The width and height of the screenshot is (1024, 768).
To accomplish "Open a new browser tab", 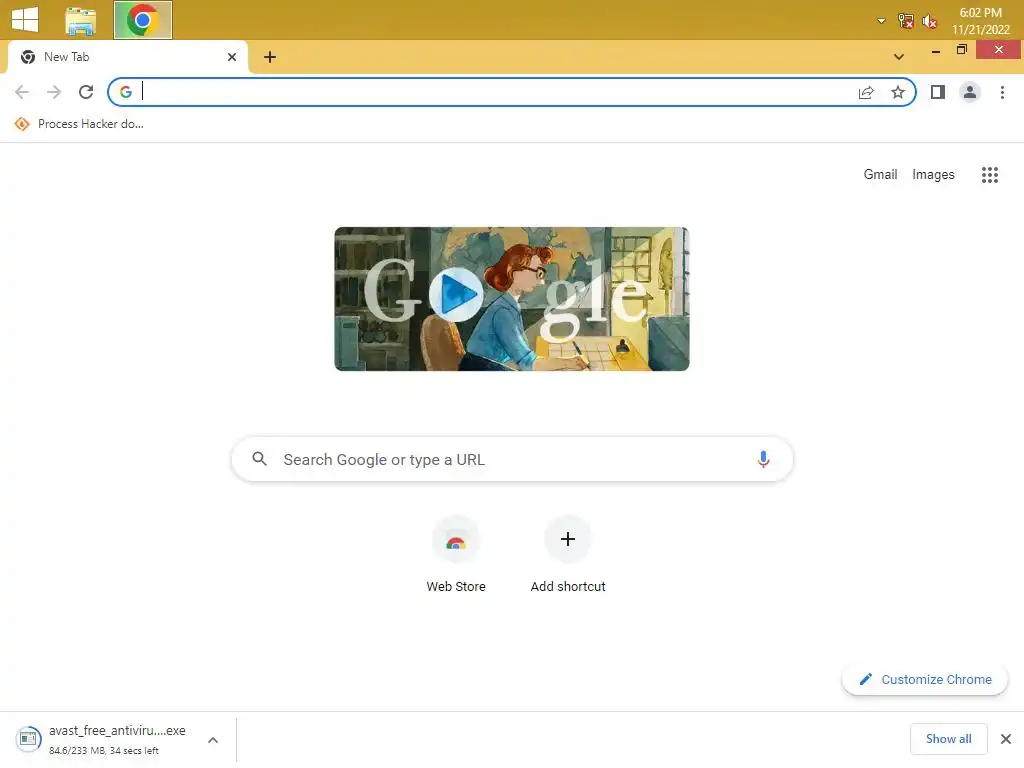I will tap(270, 57).
